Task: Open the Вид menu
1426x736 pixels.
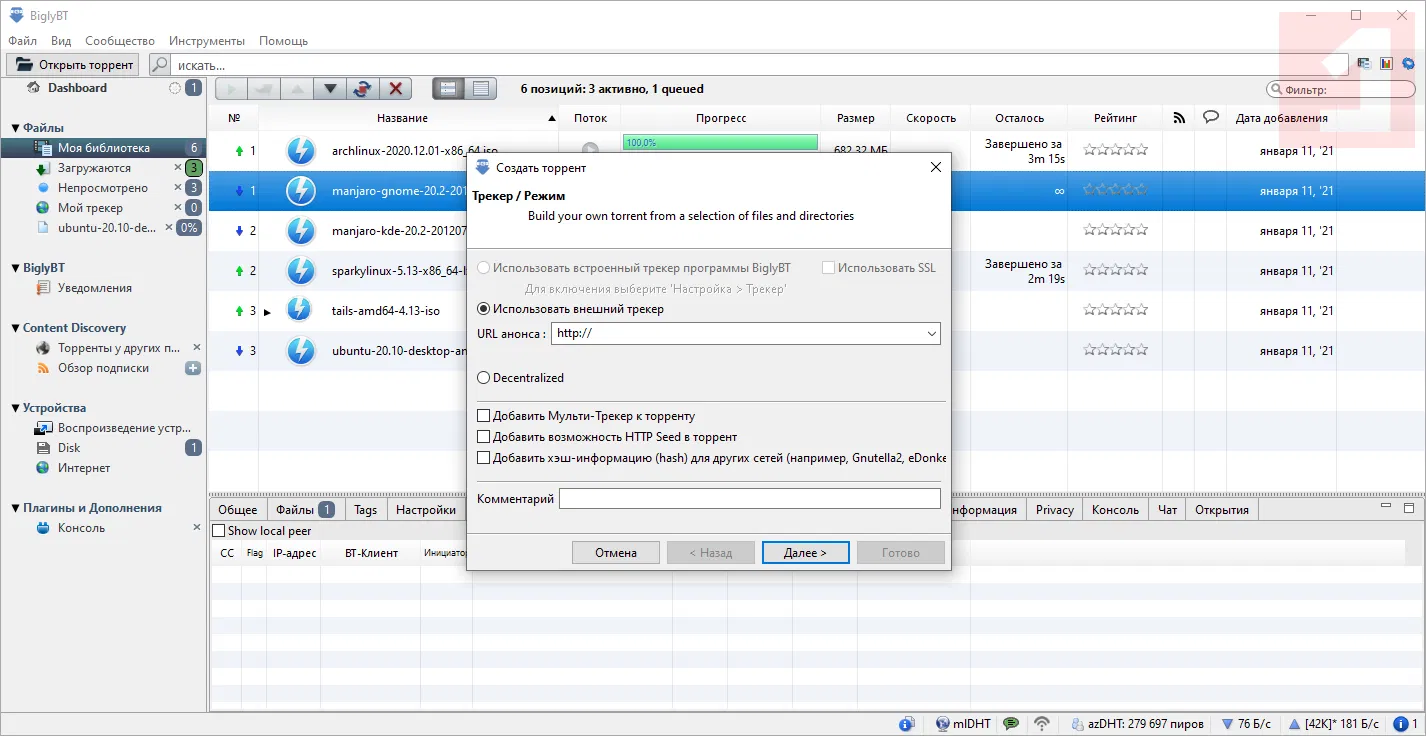Action: click(61, 41)
